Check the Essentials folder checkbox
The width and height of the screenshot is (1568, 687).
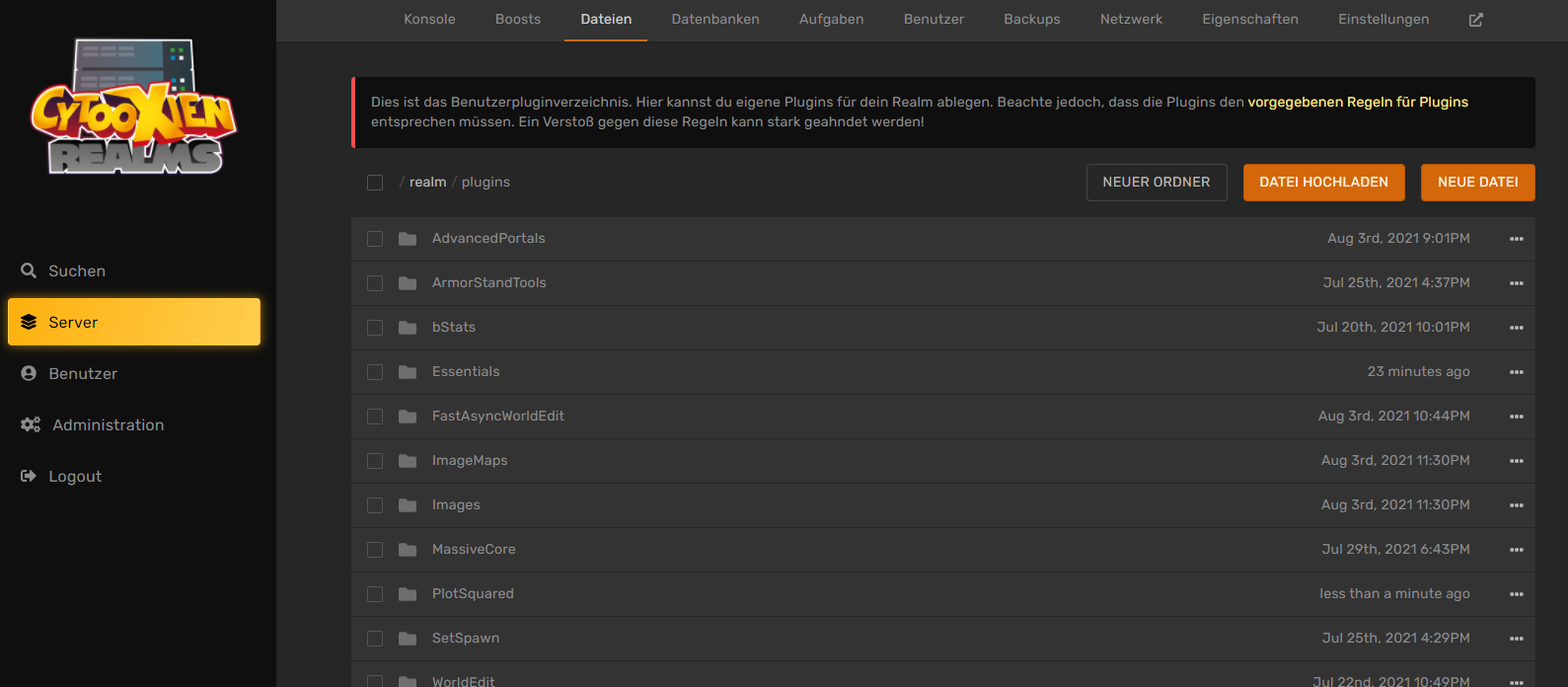tap(375, 372)
